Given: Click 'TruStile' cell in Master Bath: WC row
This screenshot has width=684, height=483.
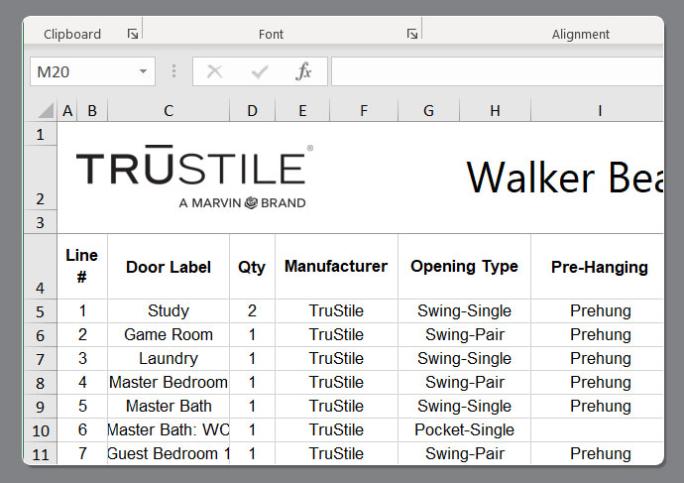Looking at the screenshot, I should click(x=336, y=430).
